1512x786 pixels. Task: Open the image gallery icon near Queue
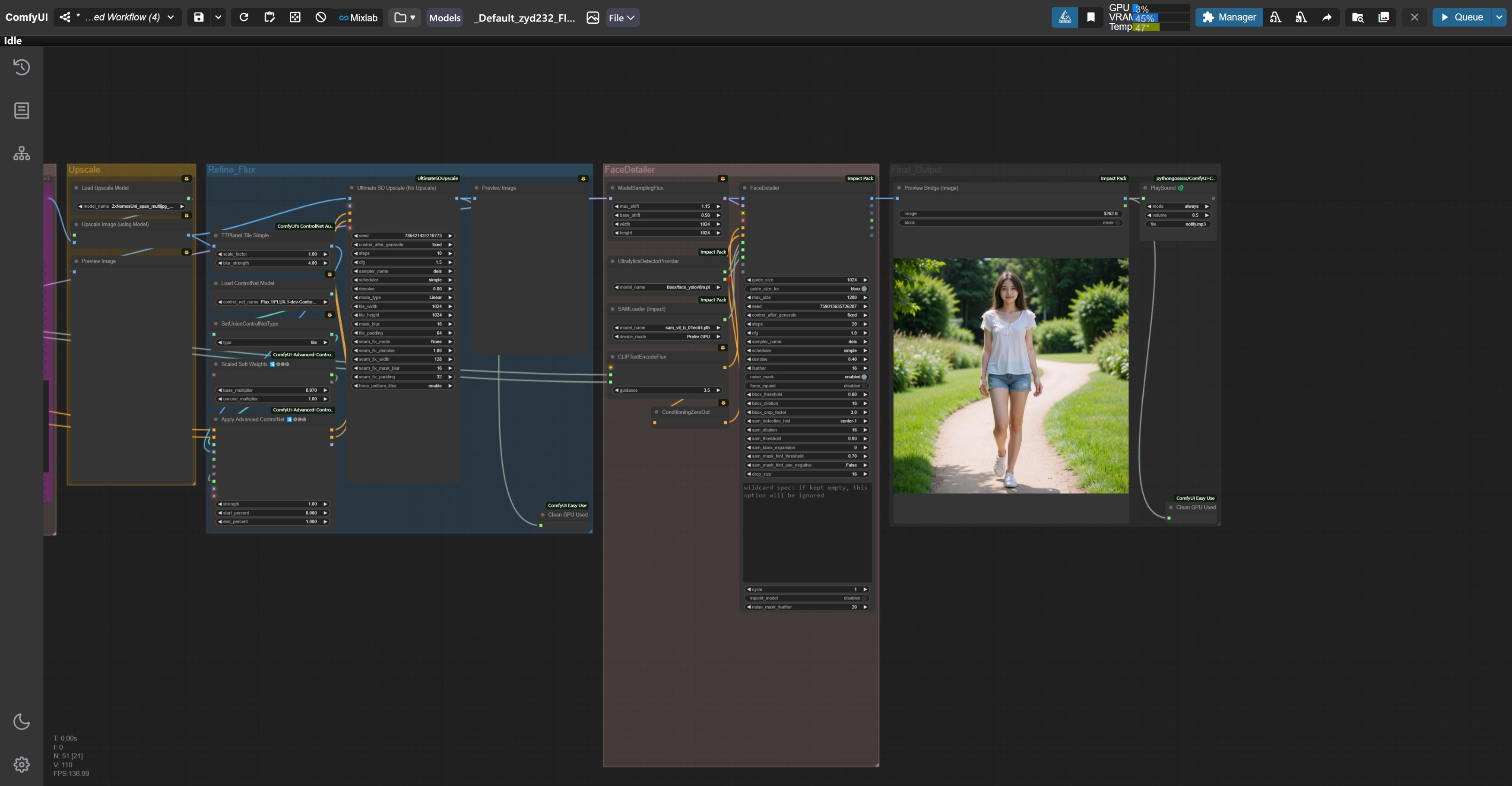(x=1383, y=17)
